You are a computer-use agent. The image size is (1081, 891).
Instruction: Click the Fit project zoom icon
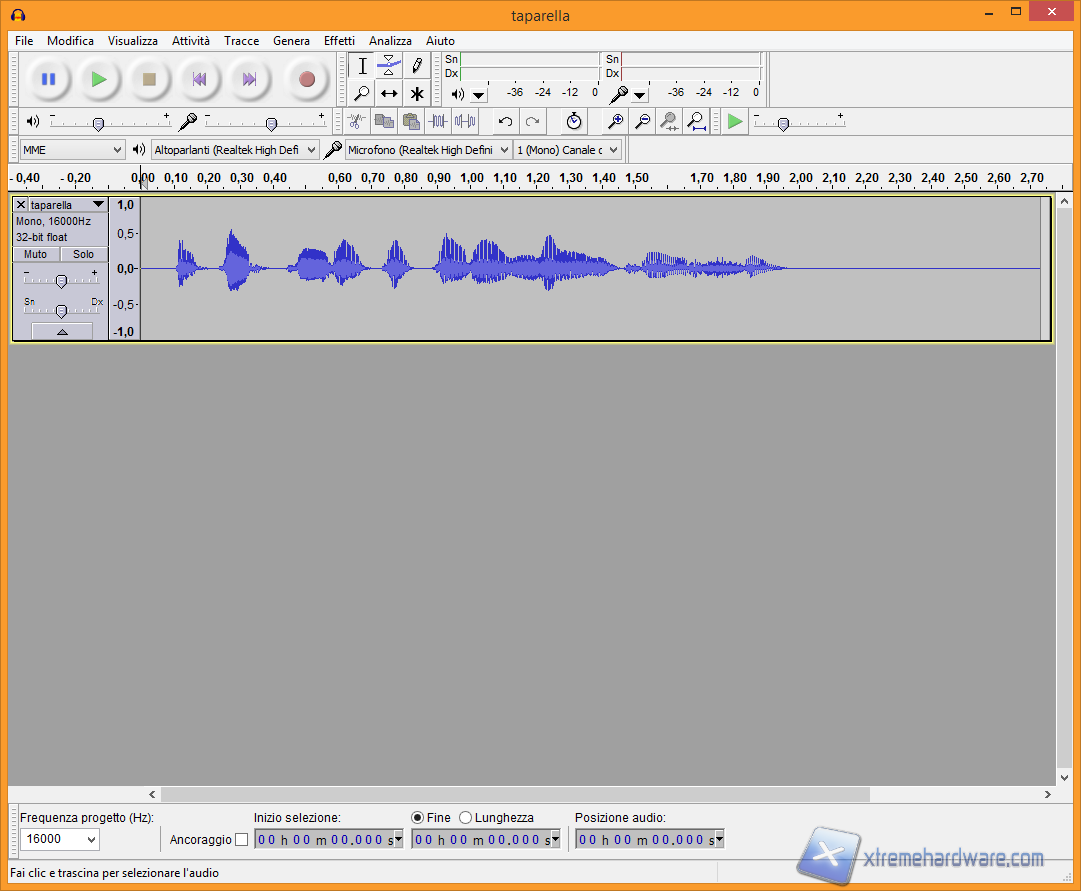coord(697,121)
